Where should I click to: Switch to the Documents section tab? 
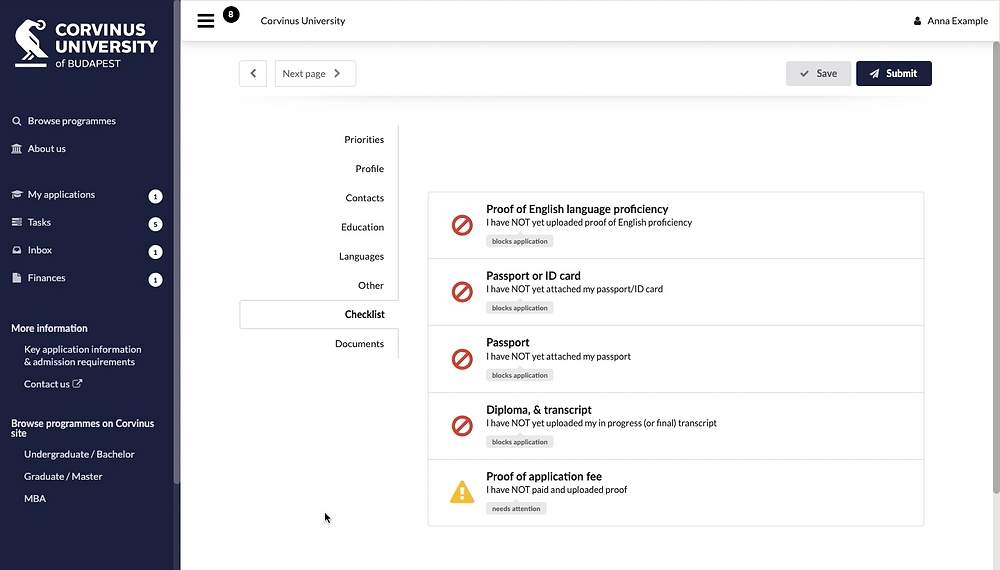tap(359, 344)
